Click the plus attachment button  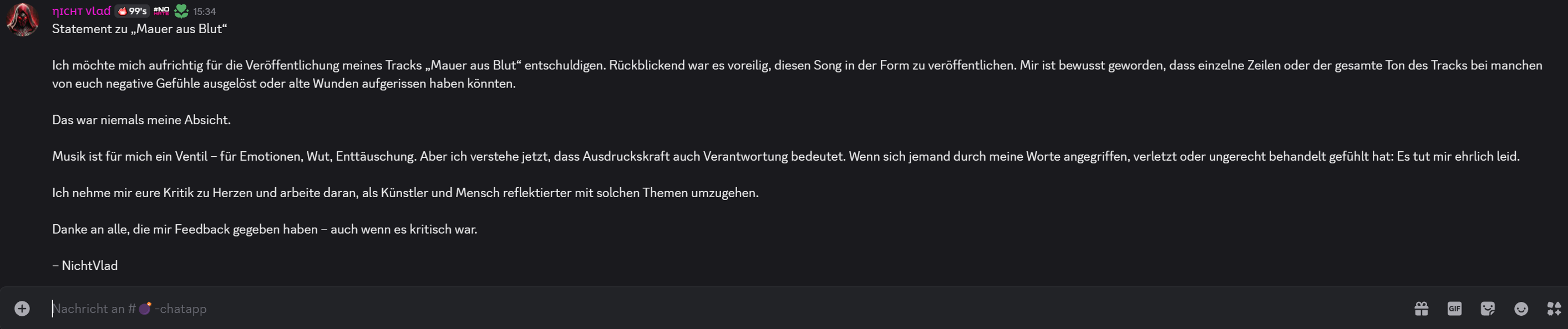(22, 309)
